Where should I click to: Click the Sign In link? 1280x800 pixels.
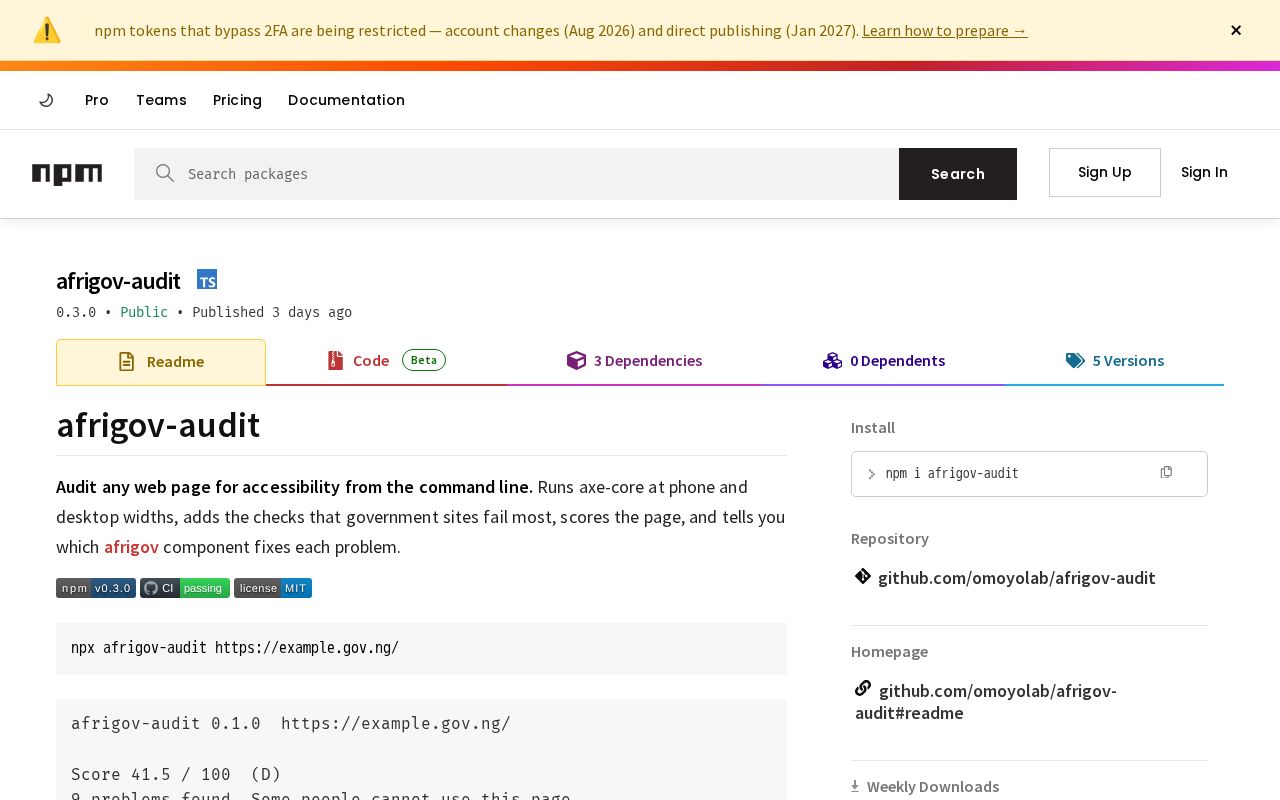point(1204,172)
